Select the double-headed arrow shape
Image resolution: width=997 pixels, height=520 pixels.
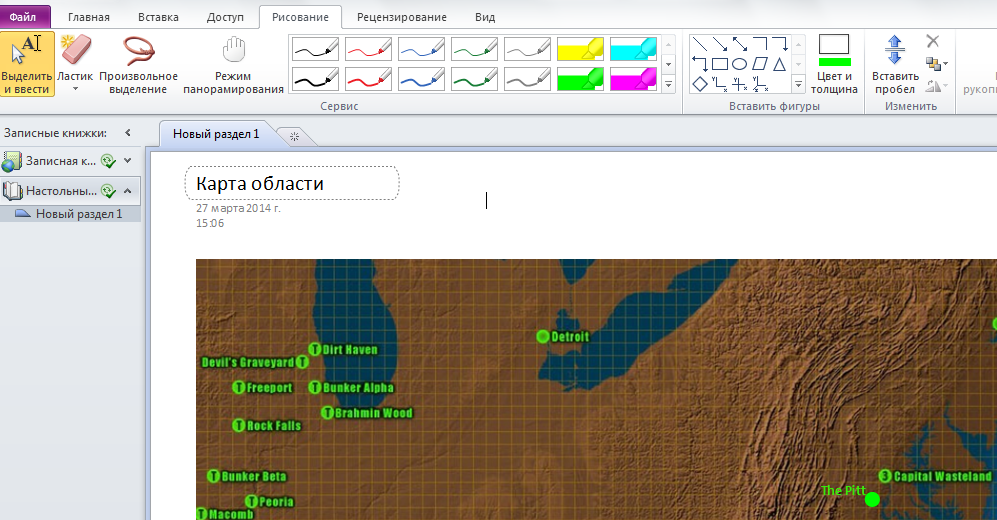tap(739, 44)
